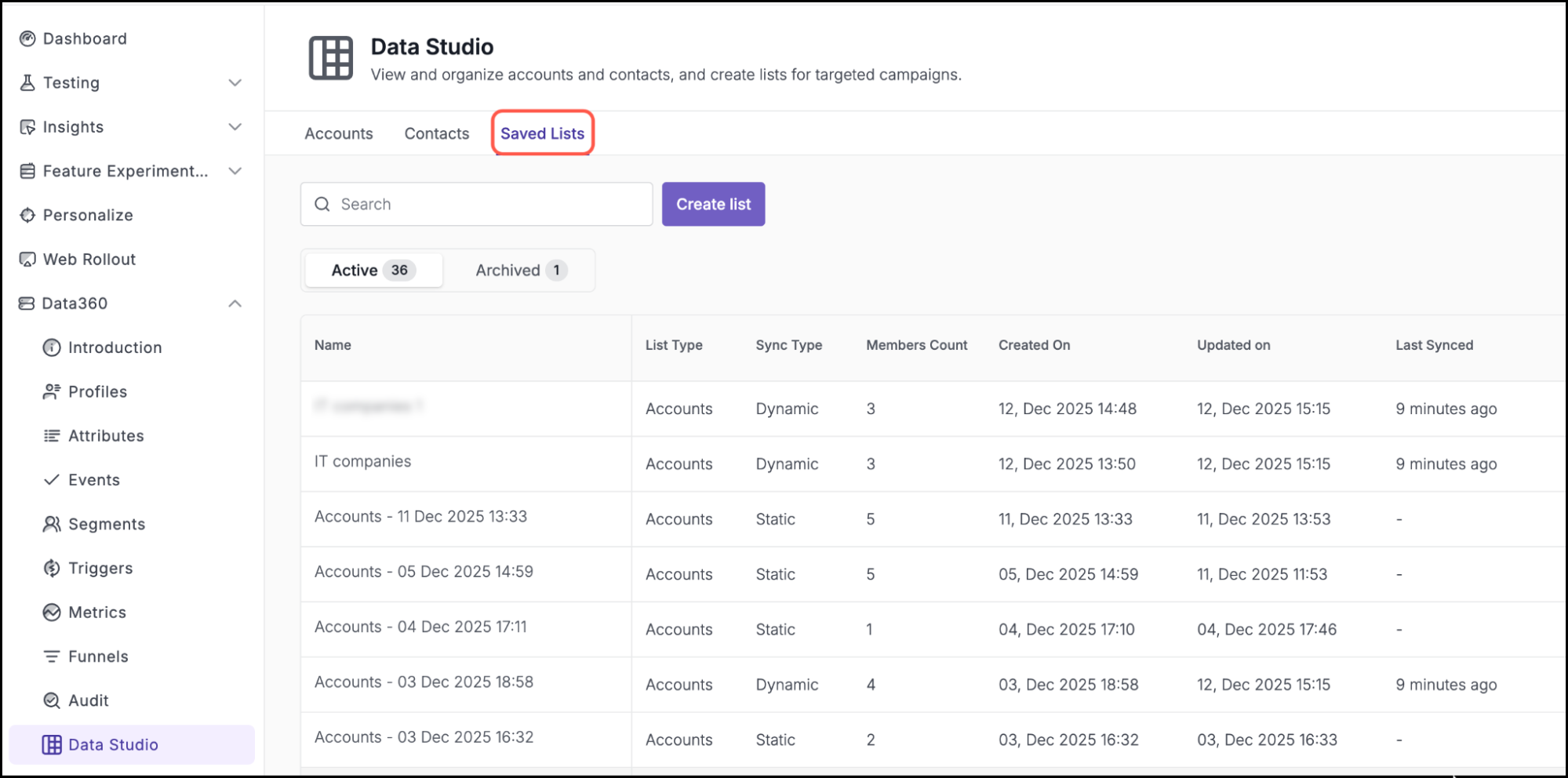Click the Triggers icon in sidebar

(52, 568)
